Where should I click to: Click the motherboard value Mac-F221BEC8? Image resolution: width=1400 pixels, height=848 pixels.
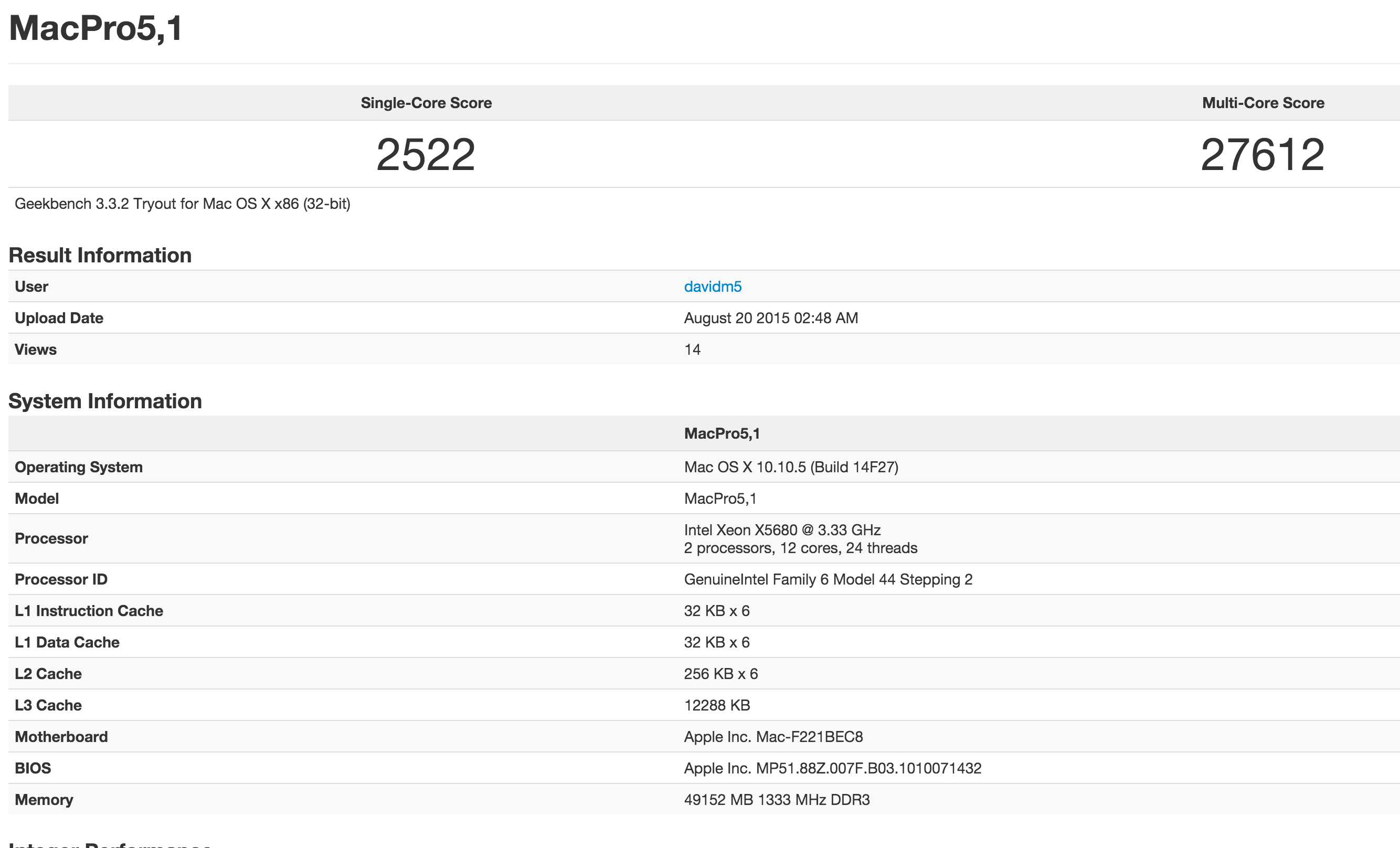pos(773,737)
